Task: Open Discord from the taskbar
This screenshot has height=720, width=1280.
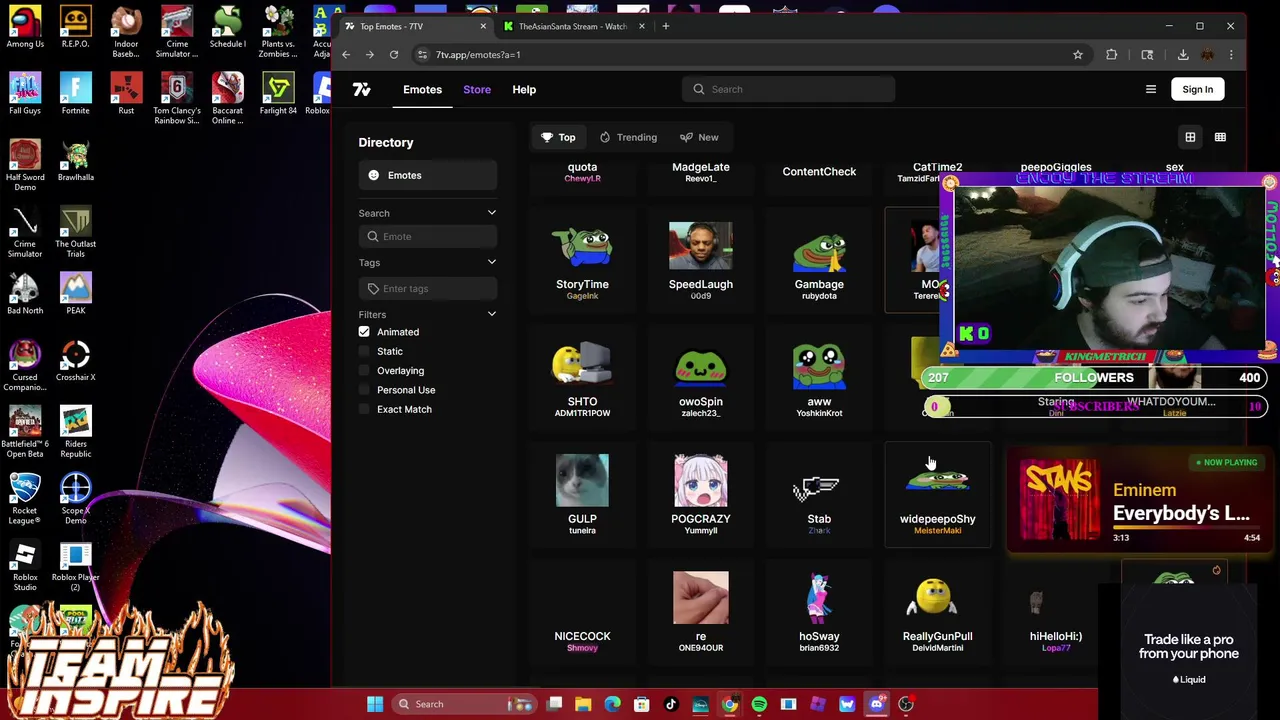Action: click(877, 704)
